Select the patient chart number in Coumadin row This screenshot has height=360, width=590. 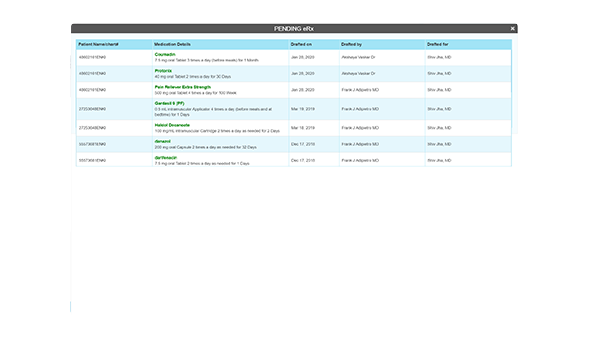[92, 57]
